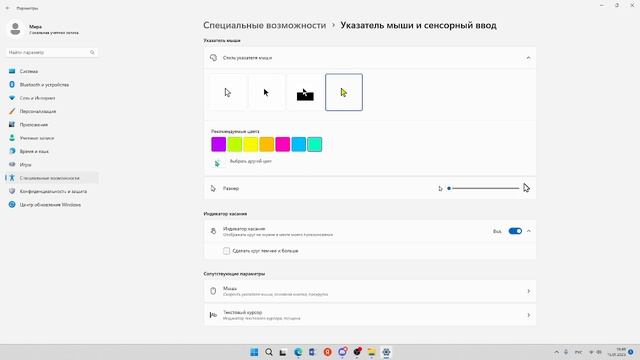Show hidden tray icons chevron
The image size is (640, 360).
click(556, 352)
